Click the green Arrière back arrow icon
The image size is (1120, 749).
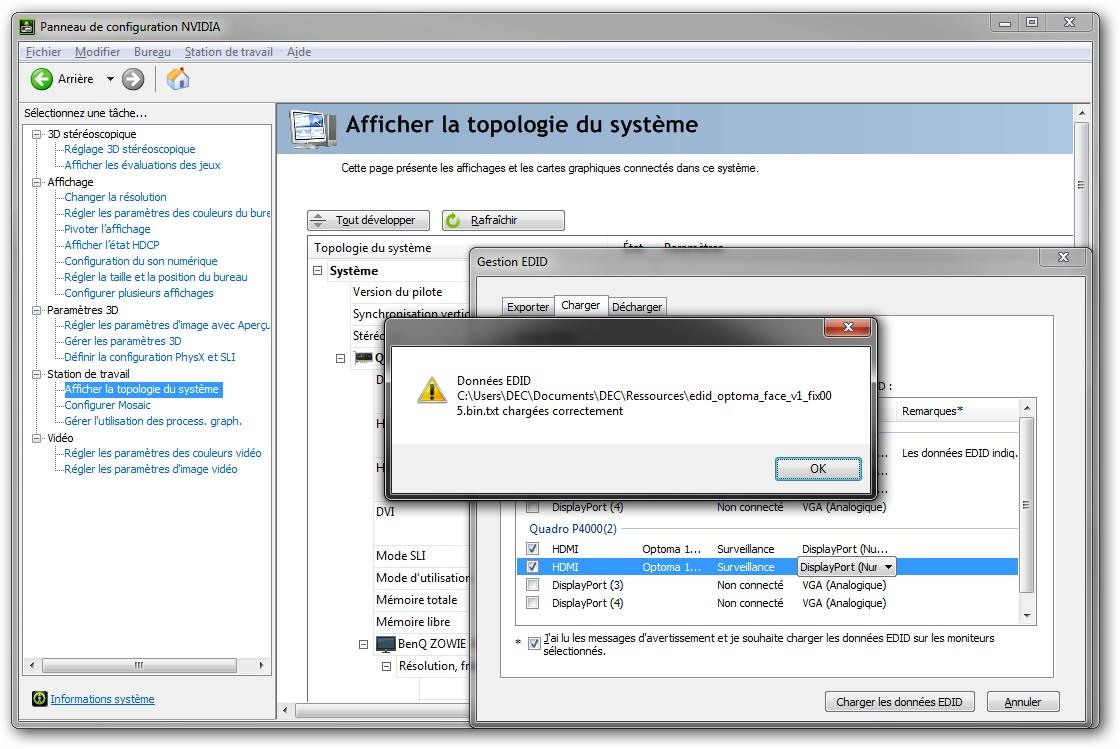42,79
